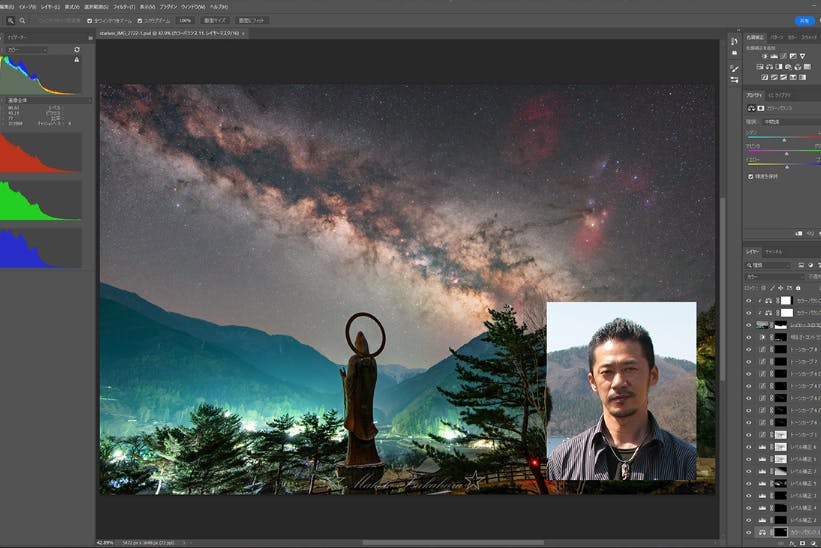Select the image thumbnail of the photo layer
The width and height of the screenshot is (821, 548).
[x=762, y=325]
